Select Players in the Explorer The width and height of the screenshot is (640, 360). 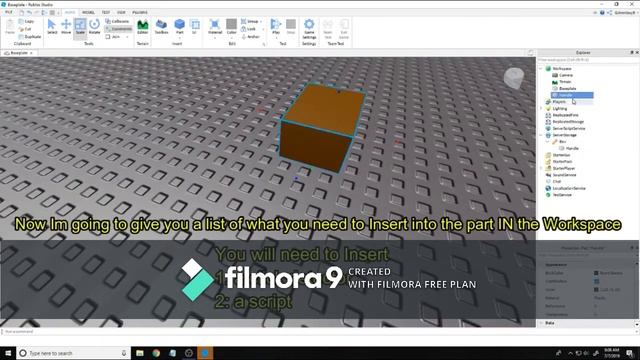pos(557,102)
